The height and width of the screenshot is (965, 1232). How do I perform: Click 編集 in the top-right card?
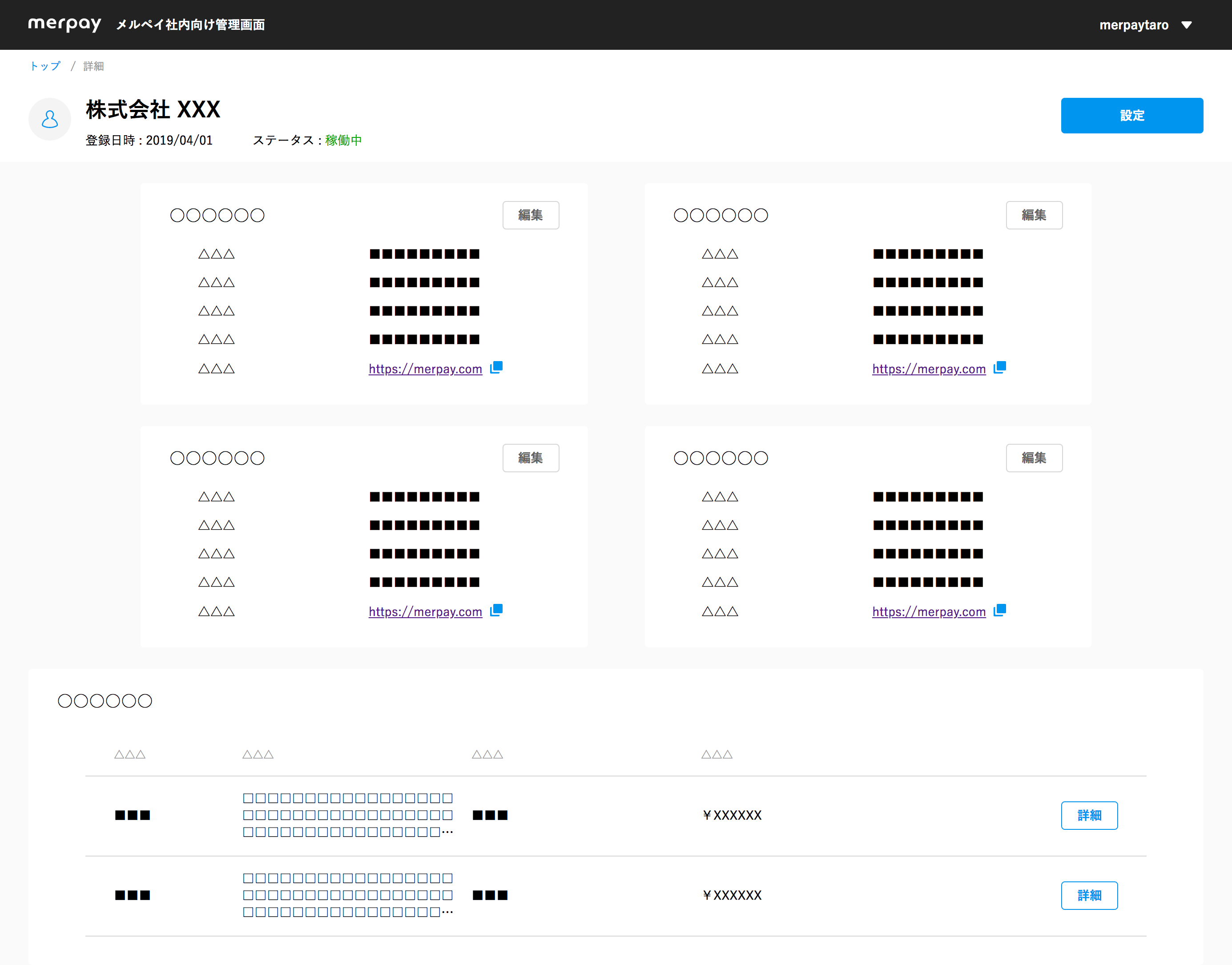1034,215
